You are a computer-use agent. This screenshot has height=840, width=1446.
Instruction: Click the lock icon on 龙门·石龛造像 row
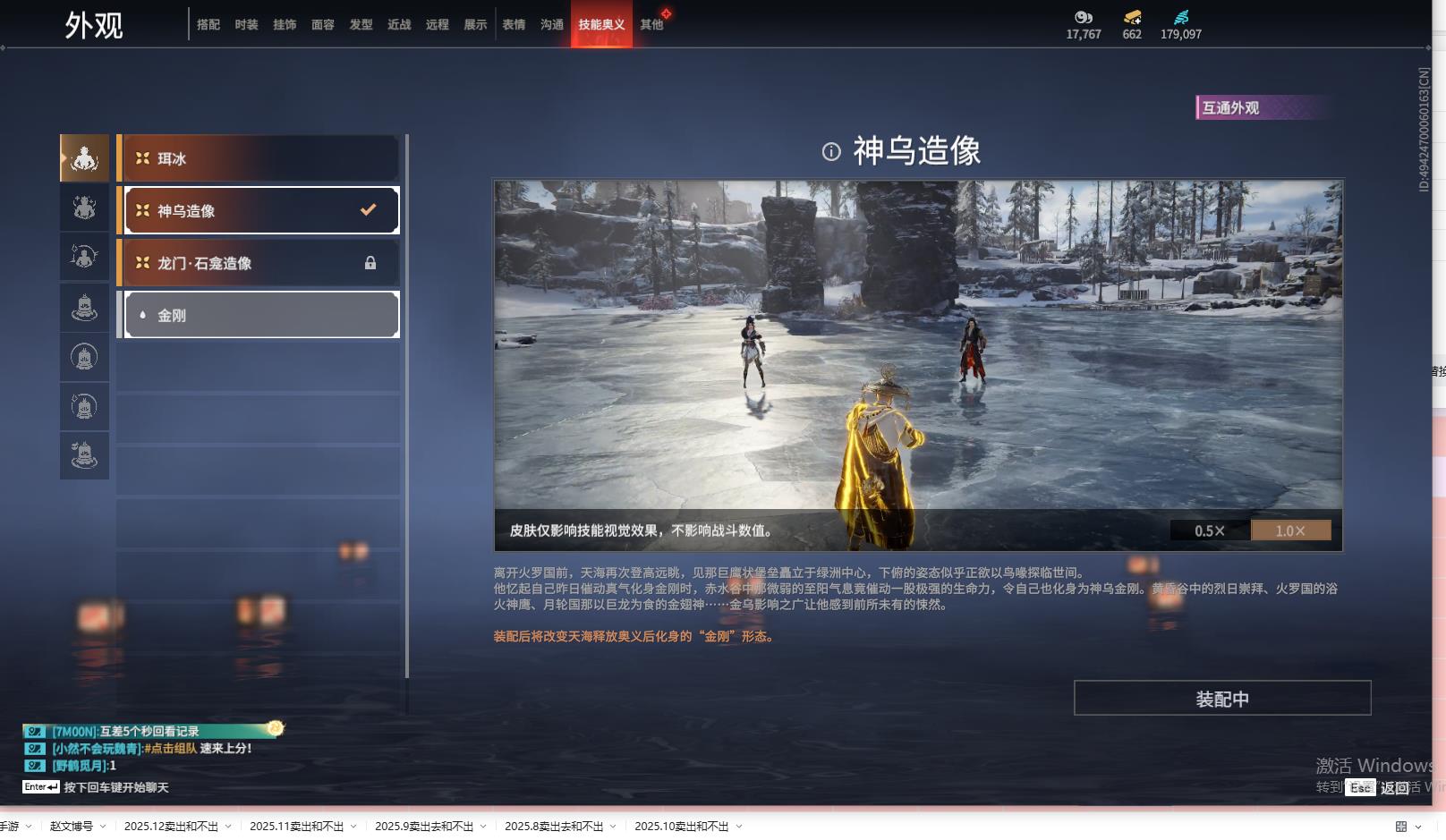(370, 263)
